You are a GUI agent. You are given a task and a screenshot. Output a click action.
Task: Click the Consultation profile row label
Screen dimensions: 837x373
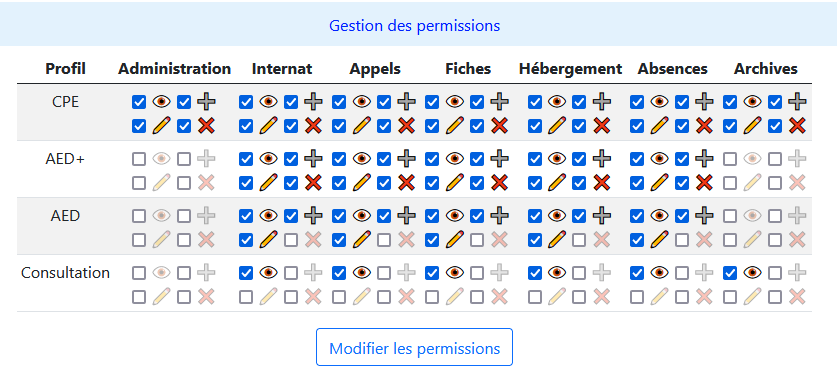pyautogui.click(x=65, y=273)
